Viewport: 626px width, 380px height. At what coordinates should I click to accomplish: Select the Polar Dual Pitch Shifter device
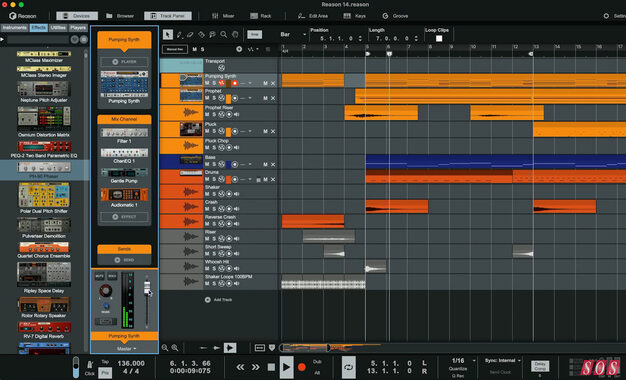[x=44, y=198]
